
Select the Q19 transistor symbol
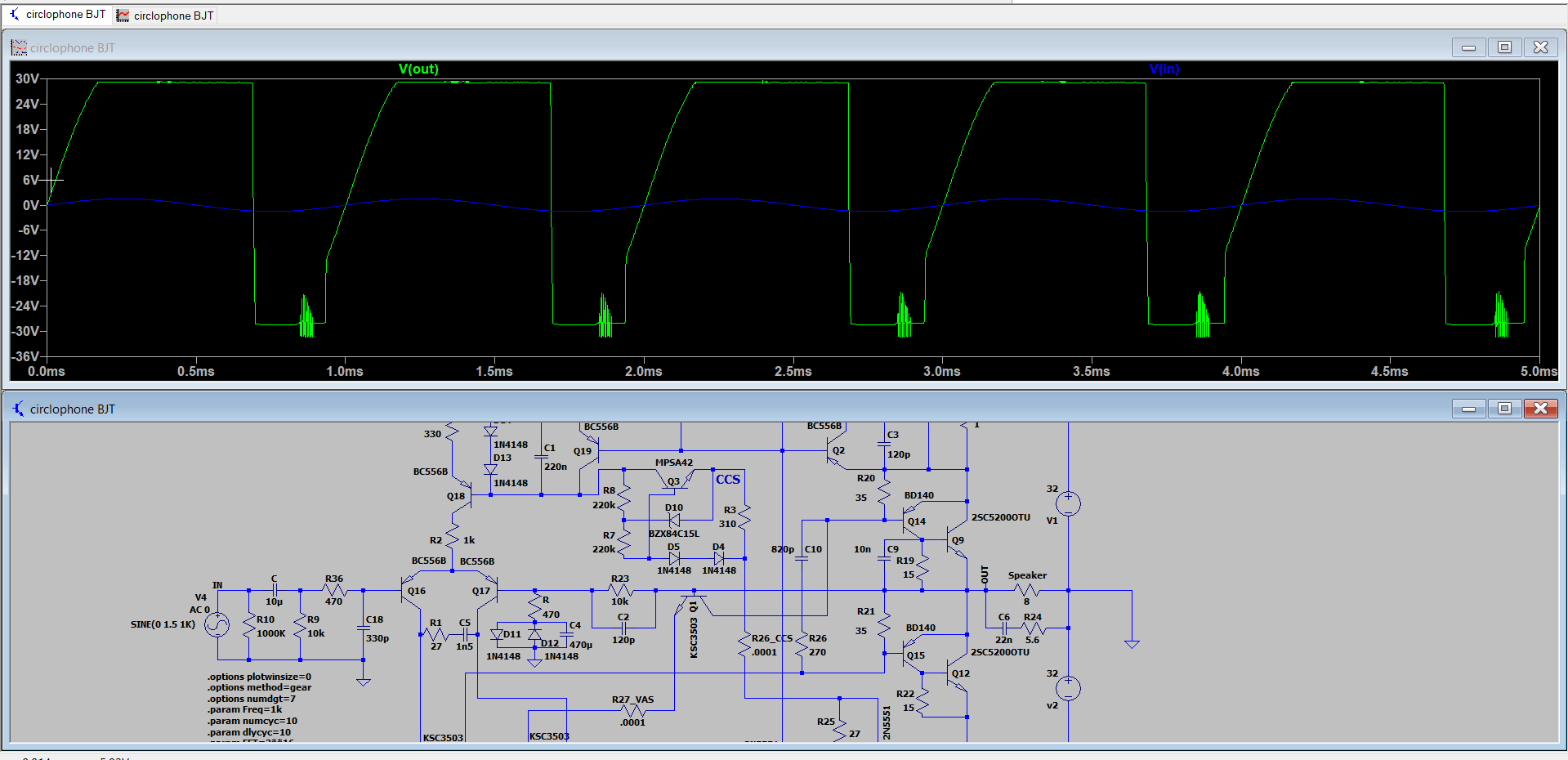coord(590,451)
